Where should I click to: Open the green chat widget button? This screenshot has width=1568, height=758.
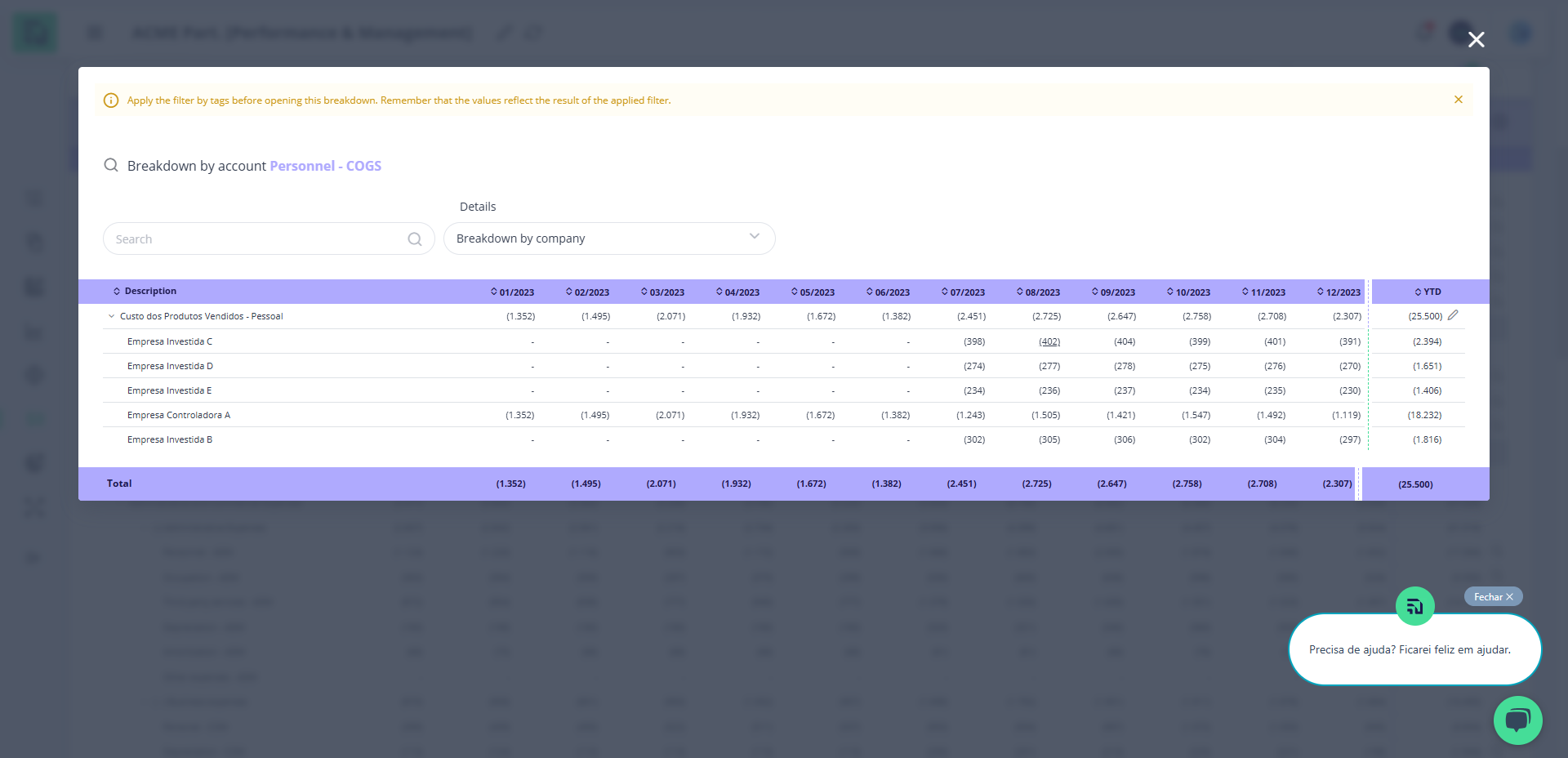1517,720
